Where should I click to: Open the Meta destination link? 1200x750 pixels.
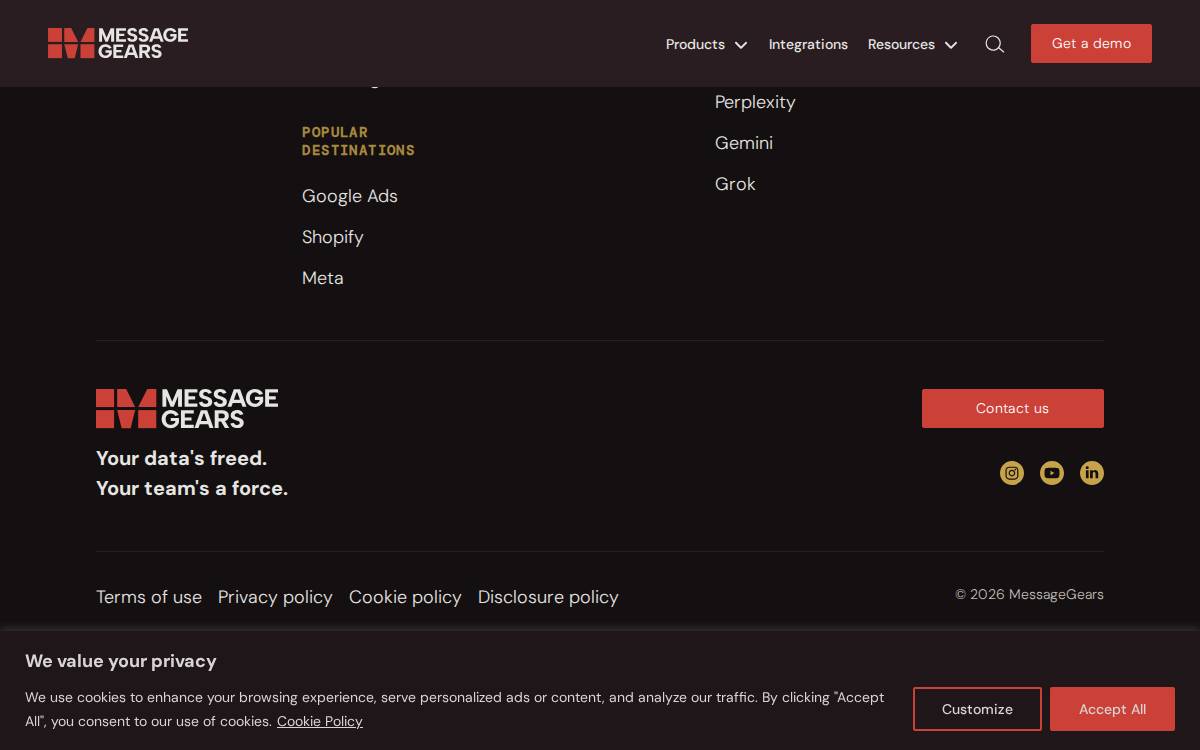pos(323,278)
